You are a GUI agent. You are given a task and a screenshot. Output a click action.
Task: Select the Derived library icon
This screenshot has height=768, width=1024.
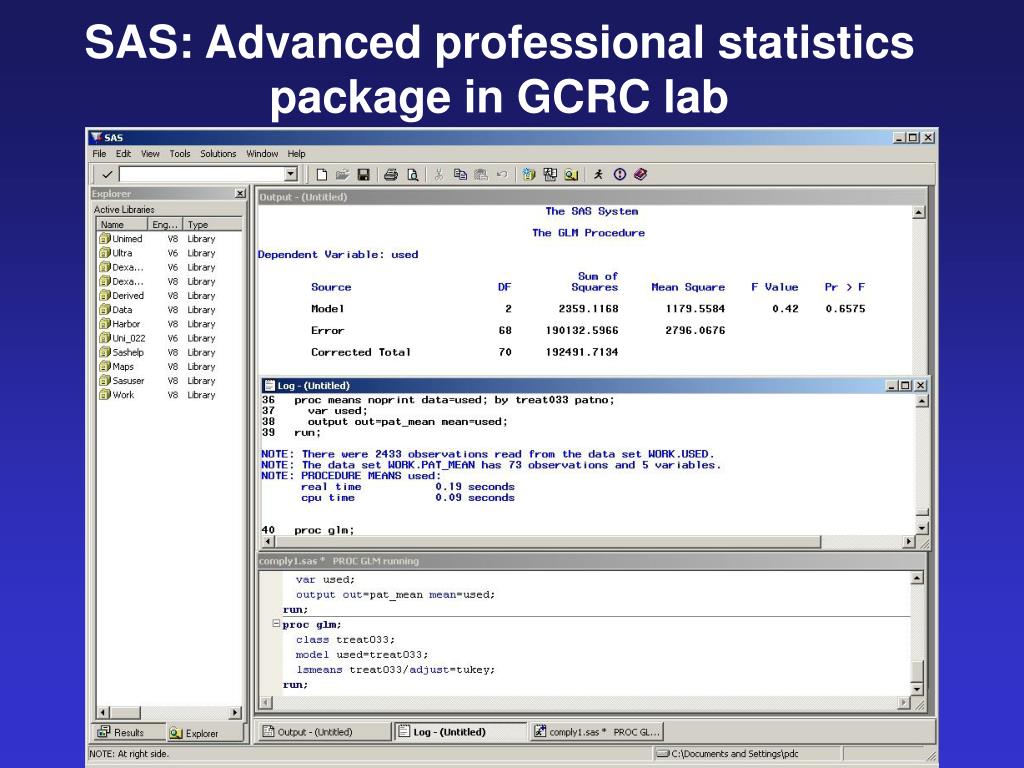(x=104, y=295)
